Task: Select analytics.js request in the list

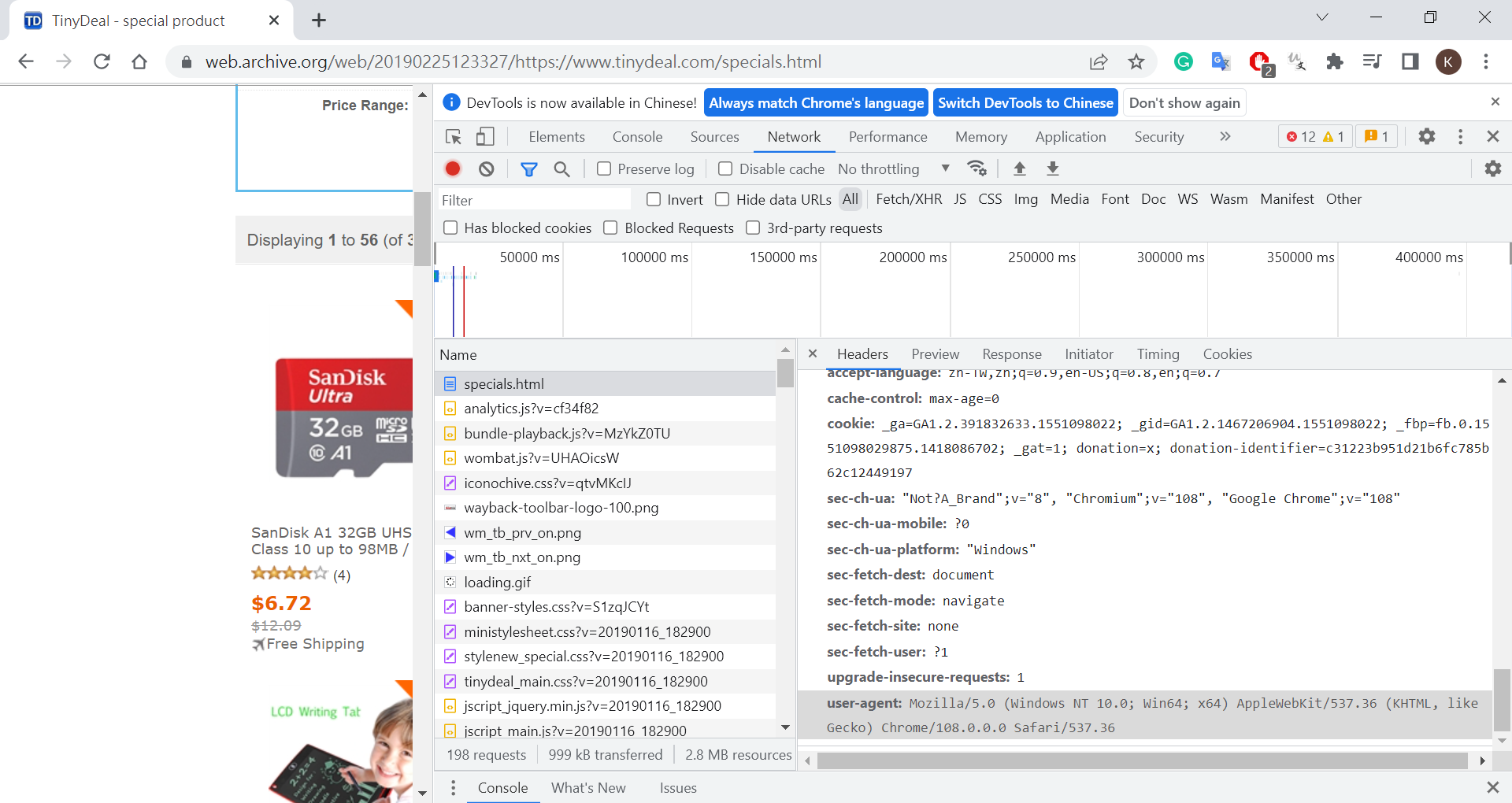Action: (x=531, y=409)
